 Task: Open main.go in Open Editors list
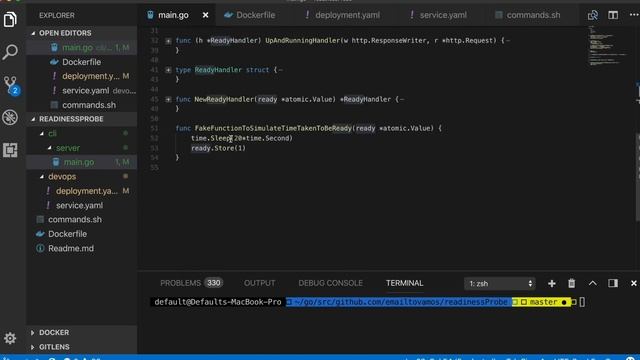[82, 48]
